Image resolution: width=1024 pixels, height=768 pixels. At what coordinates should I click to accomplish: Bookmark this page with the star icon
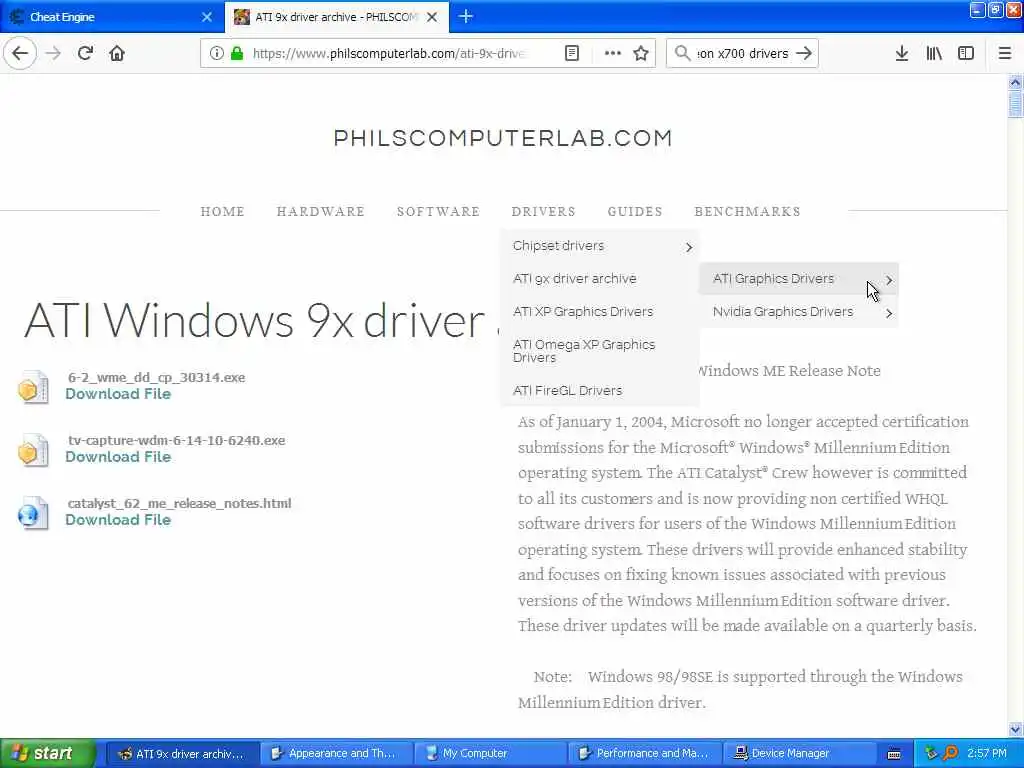click(641, 53)
